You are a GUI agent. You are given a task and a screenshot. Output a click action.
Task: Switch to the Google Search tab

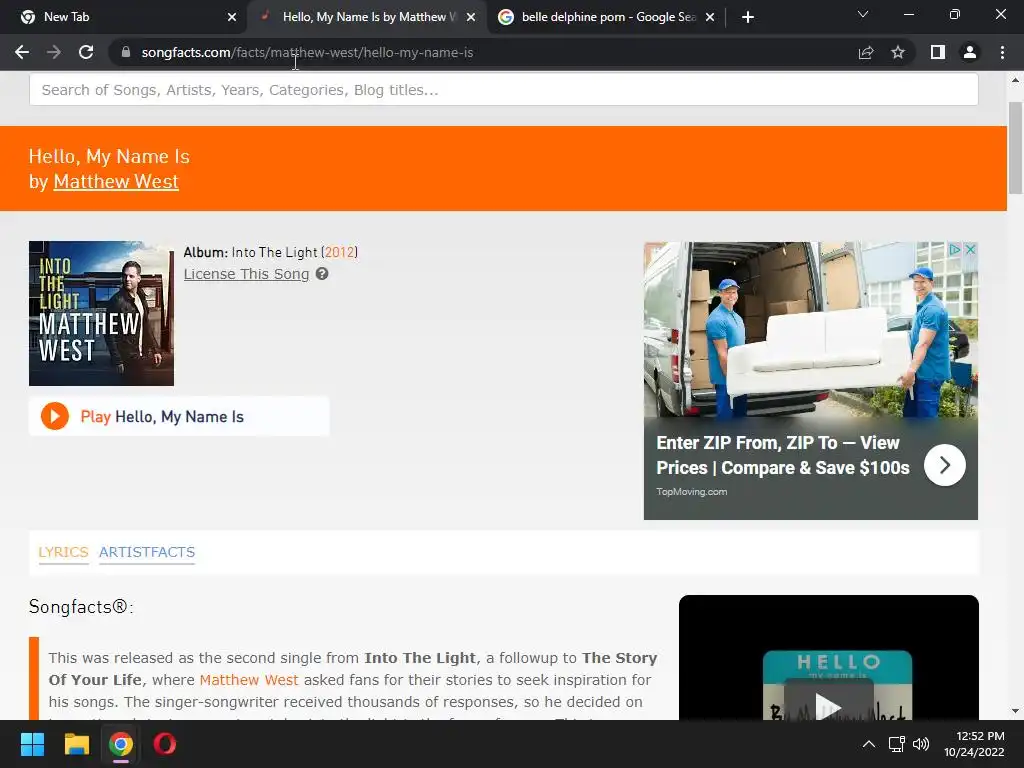tap(605, 17)
